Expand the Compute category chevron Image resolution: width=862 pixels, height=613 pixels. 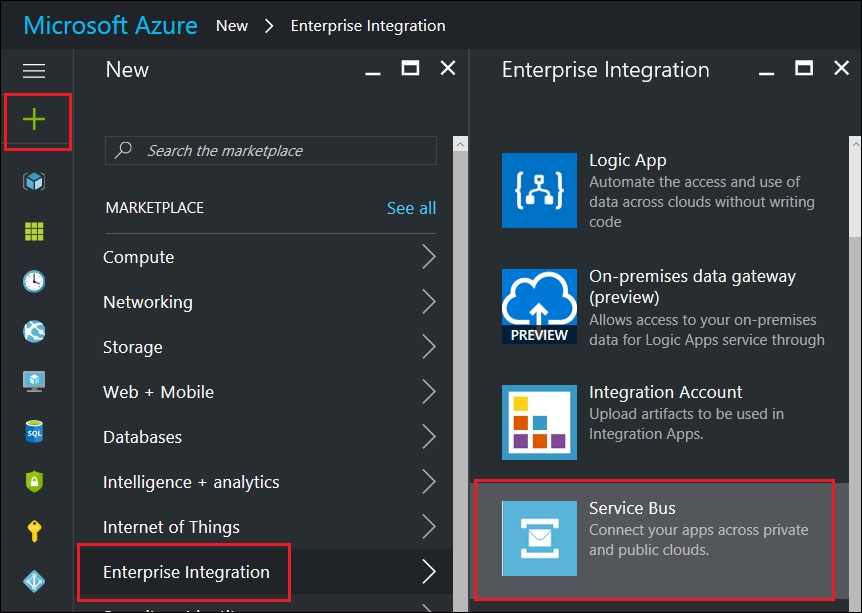[x=429, y=257]
